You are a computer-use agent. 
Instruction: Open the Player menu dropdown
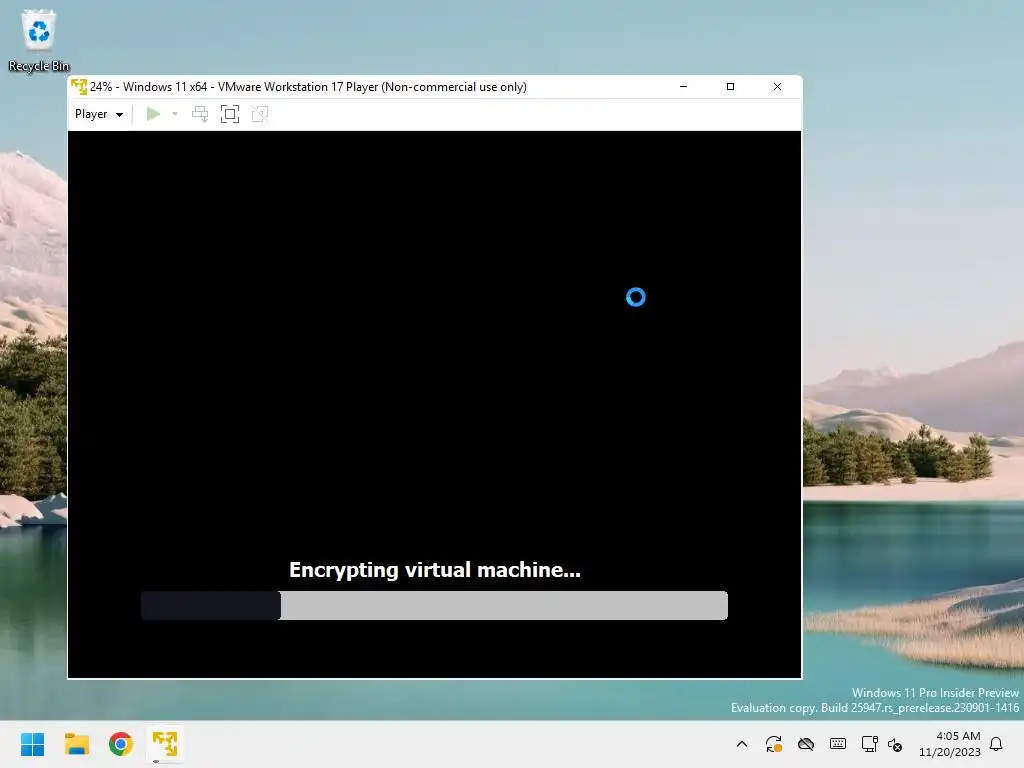tap(99, 114)
